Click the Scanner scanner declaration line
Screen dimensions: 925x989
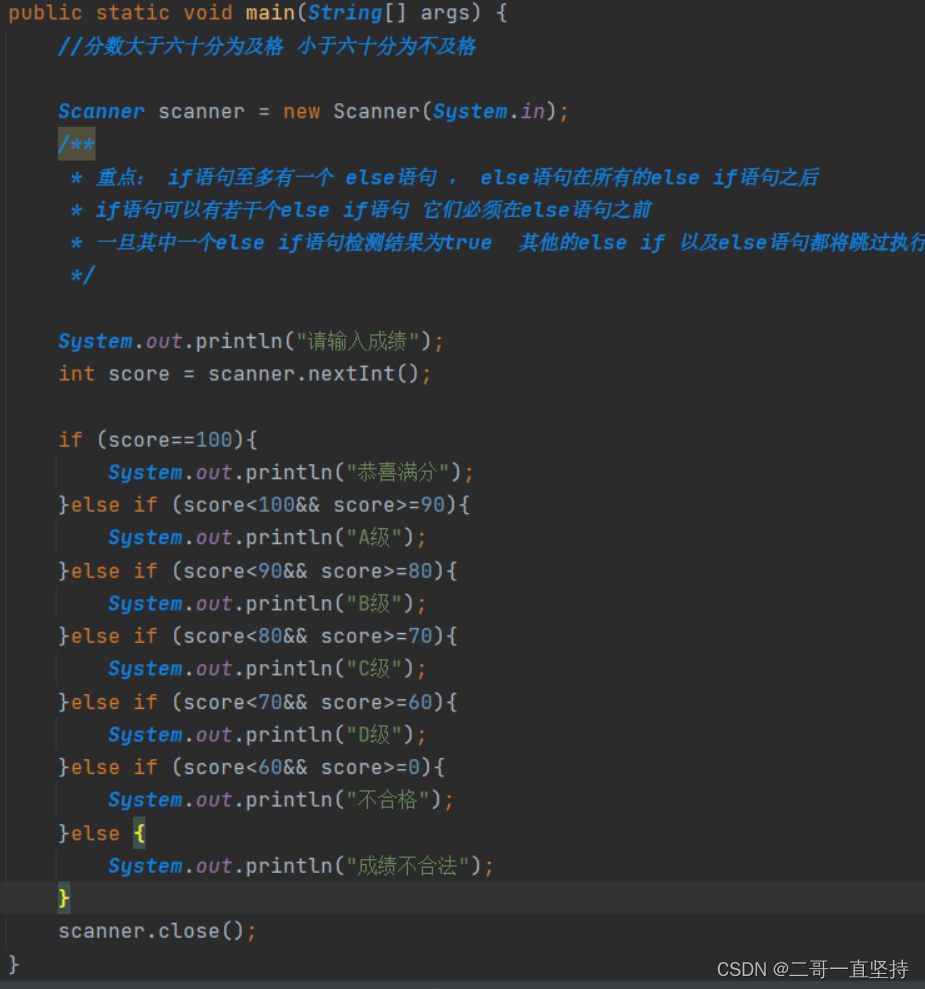[x=313, y=112]
